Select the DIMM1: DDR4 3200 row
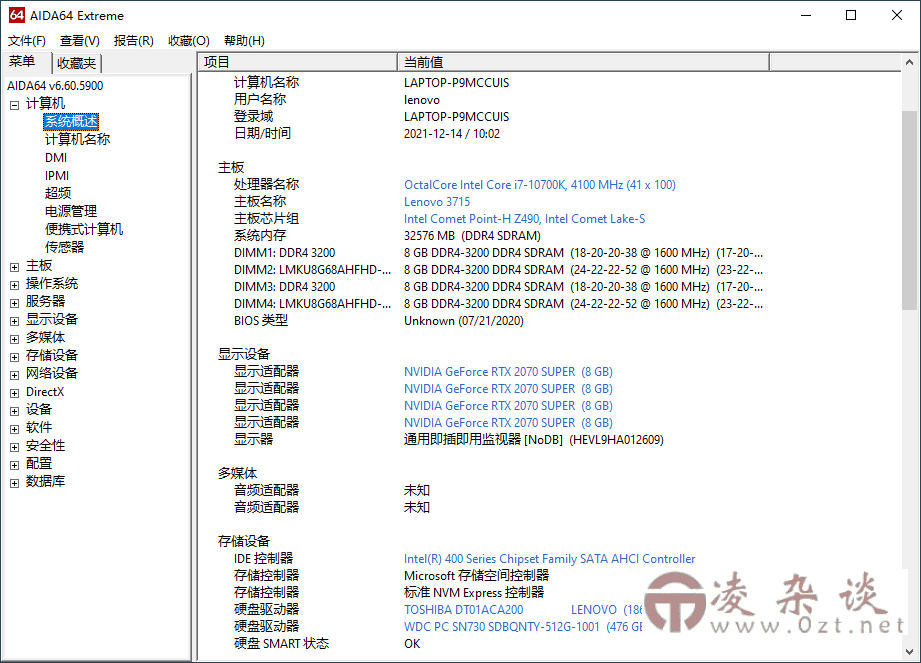The height and width of the screenshot is (663, 921). tap(498, 253)
